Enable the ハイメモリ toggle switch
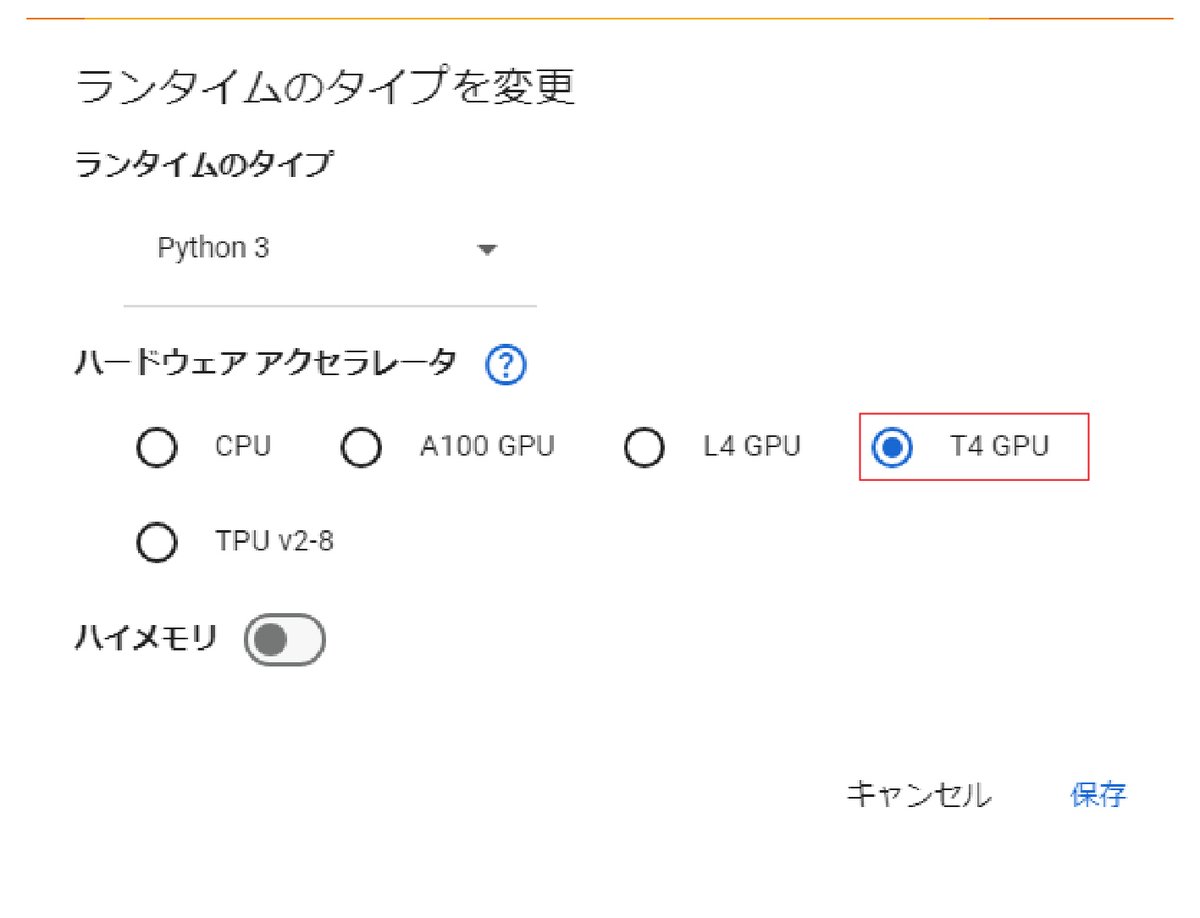Screen dimensions: 1200x918 [x=285, y=640]
